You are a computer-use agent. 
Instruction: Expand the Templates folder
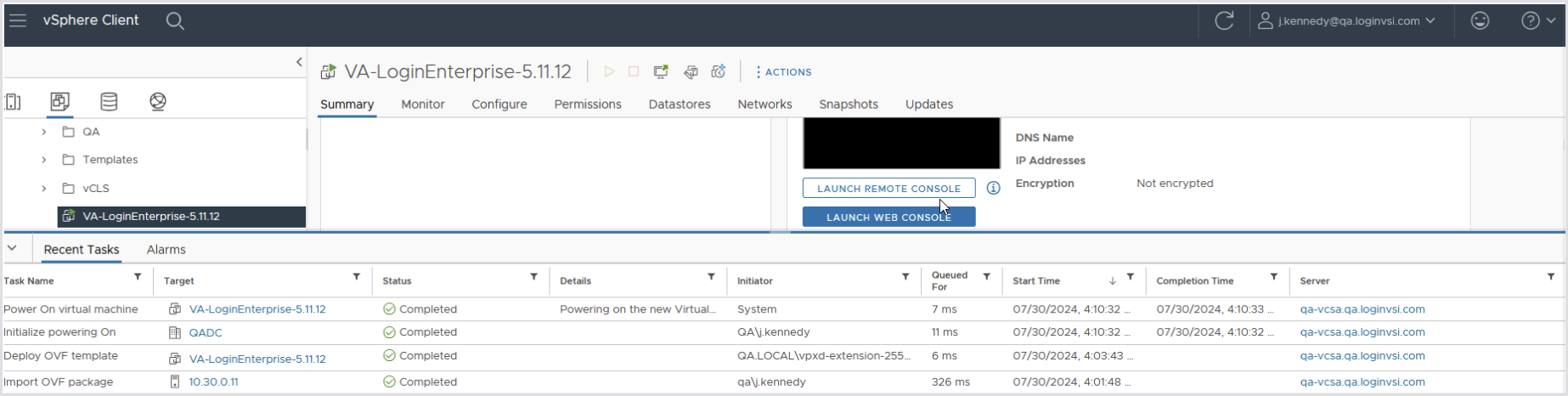click(x=44, y=160)
